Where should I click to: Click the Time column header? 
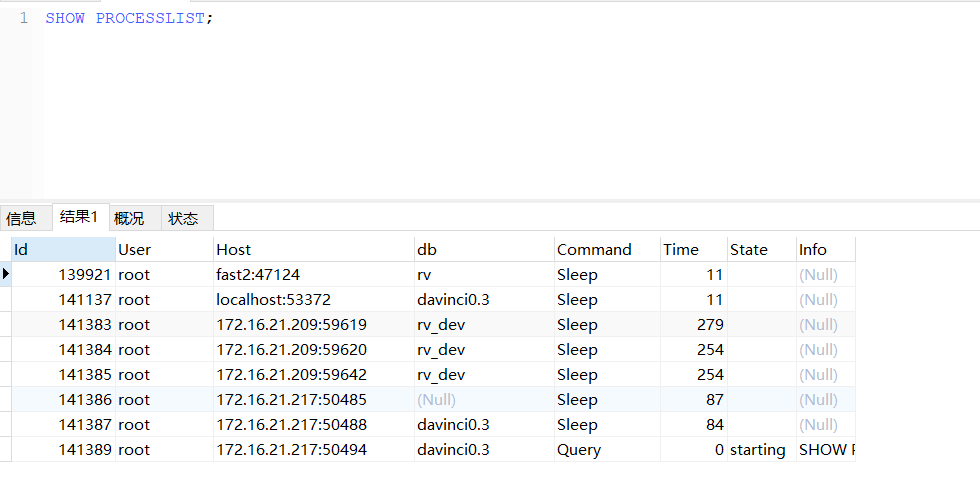click(x=692, y=249)
